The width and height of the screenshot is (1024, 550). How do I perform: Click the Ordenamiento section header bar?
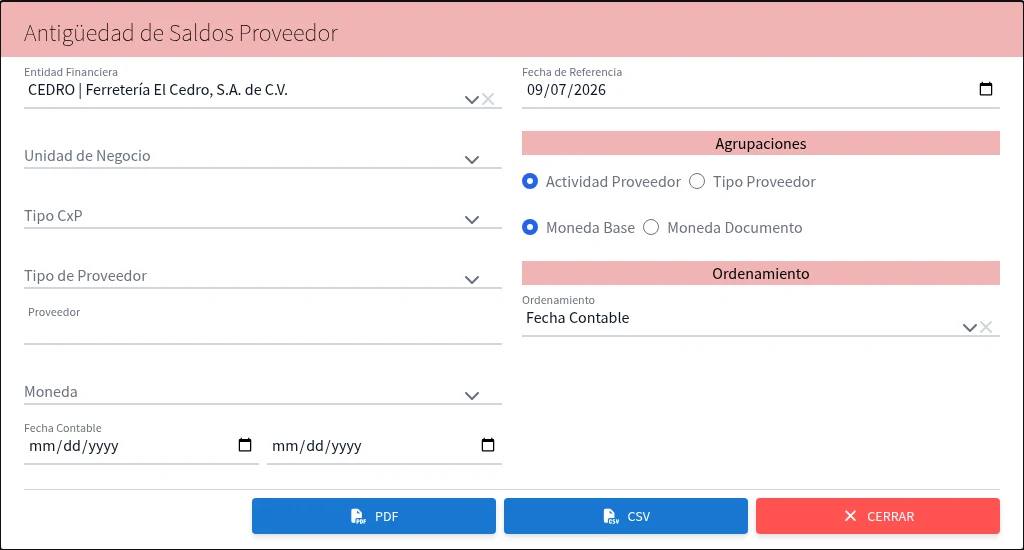click(761, 274)
